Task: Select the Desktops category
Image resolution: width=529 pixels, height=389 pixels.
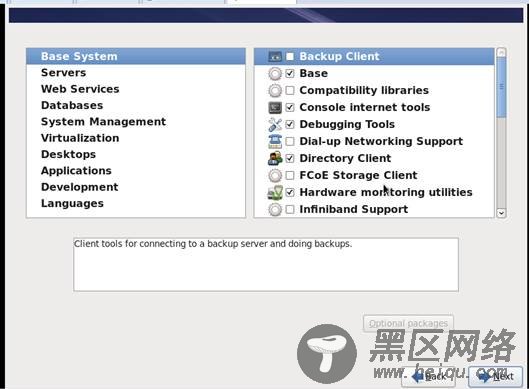Action: coord(136,154)
